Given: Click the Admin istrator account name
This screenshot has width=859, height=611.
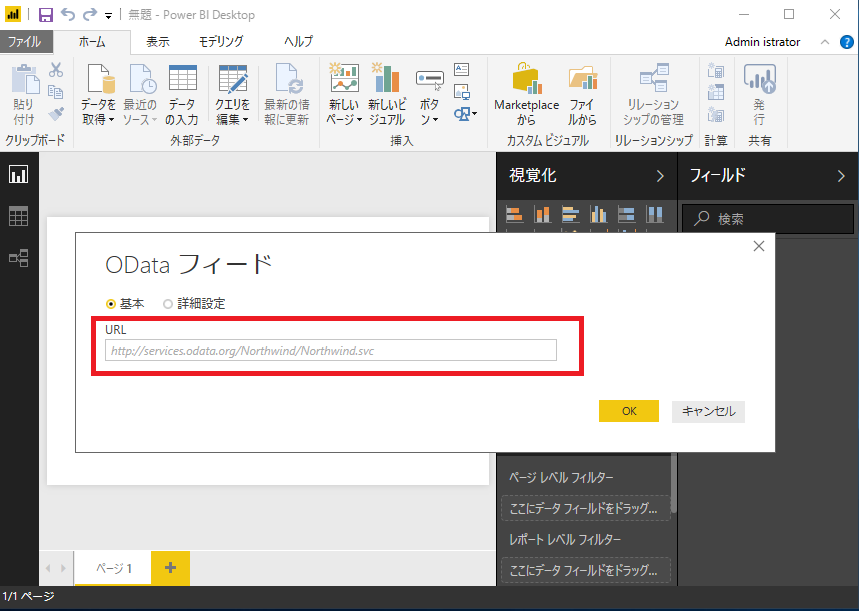Looking at the screenshot, I should click(x=762, y=42).
